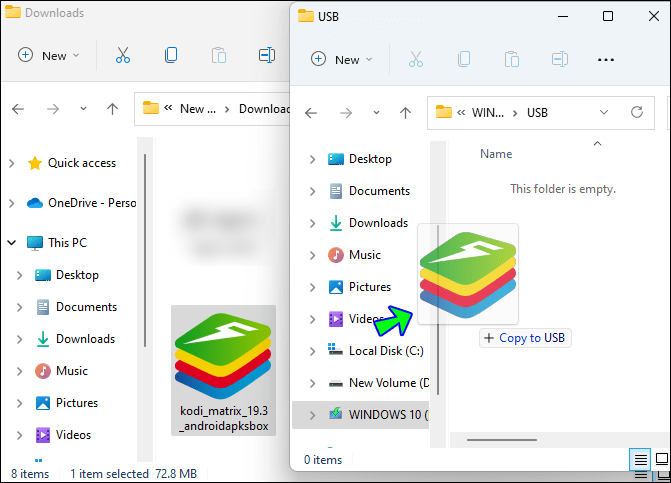Screen dimensions: 671x483
Task: Click New ... breadcrumb in Downloads address bar
Action: [x=198, y=109]
